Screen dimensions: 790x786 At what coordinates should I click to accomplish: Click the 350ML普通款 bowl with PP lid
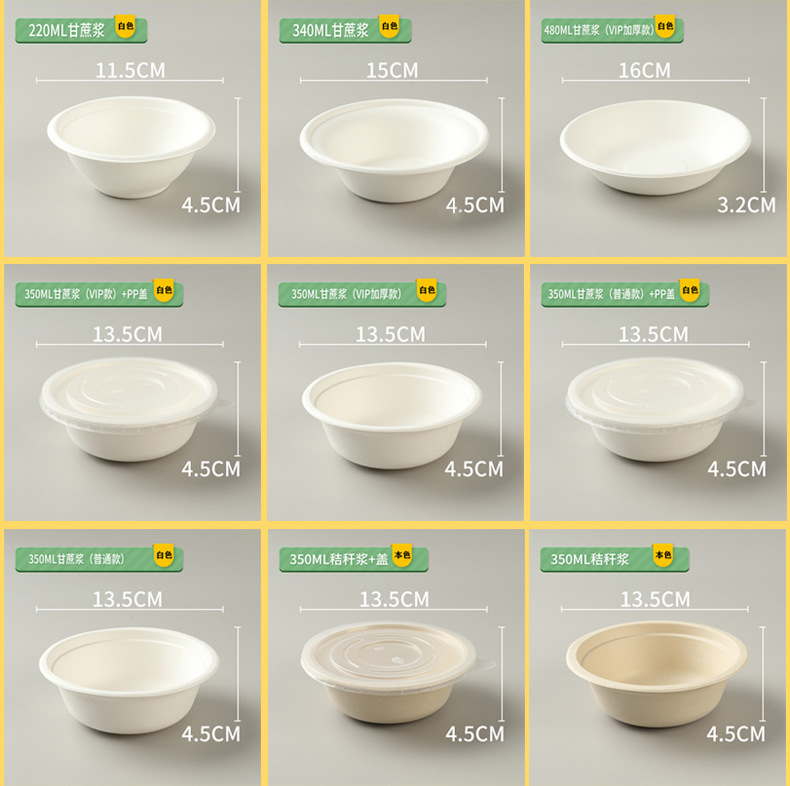[656, 409]
